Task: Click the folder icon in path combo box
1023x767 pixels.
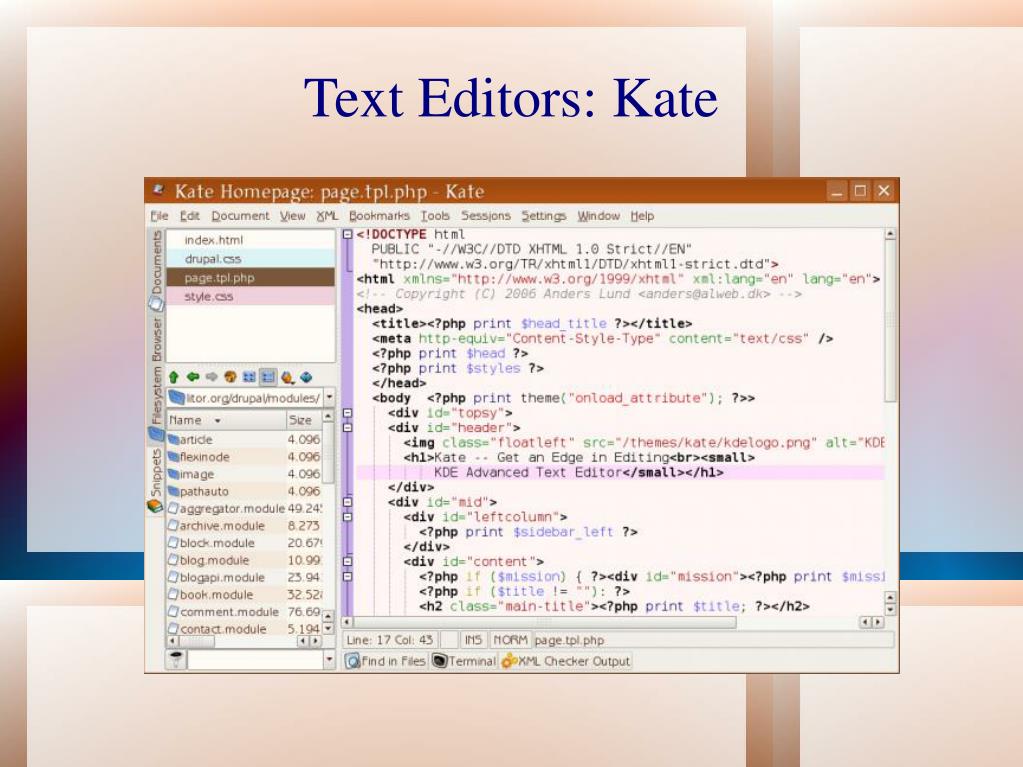Action: 177,397
